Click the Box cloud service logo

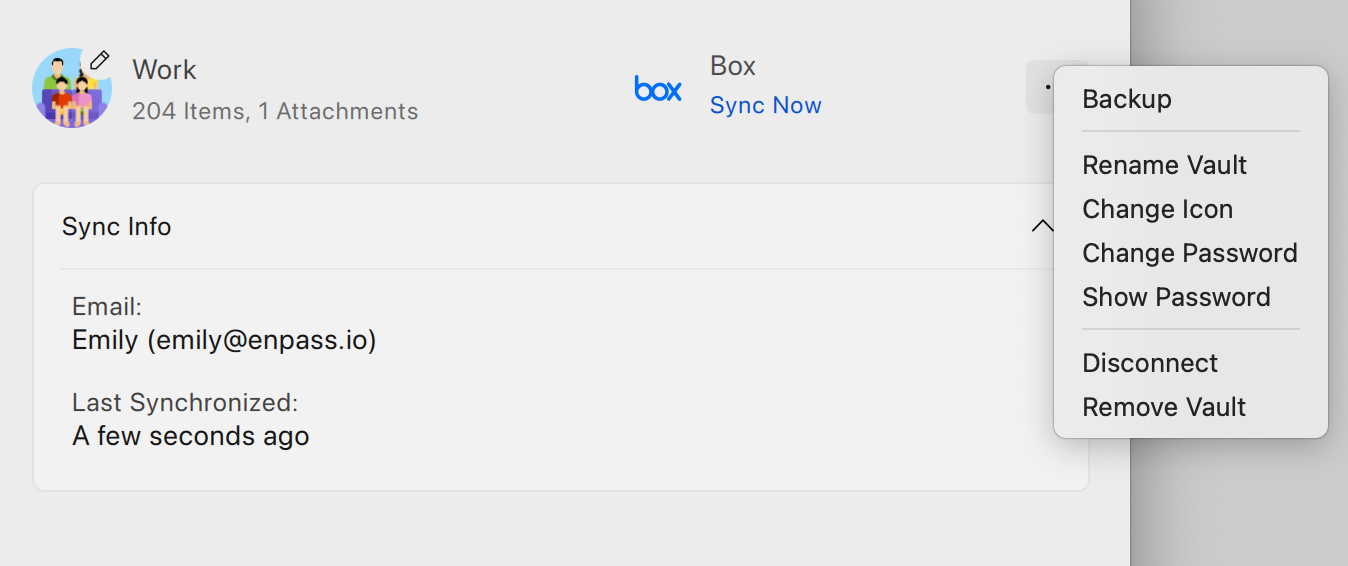[658, 88]
